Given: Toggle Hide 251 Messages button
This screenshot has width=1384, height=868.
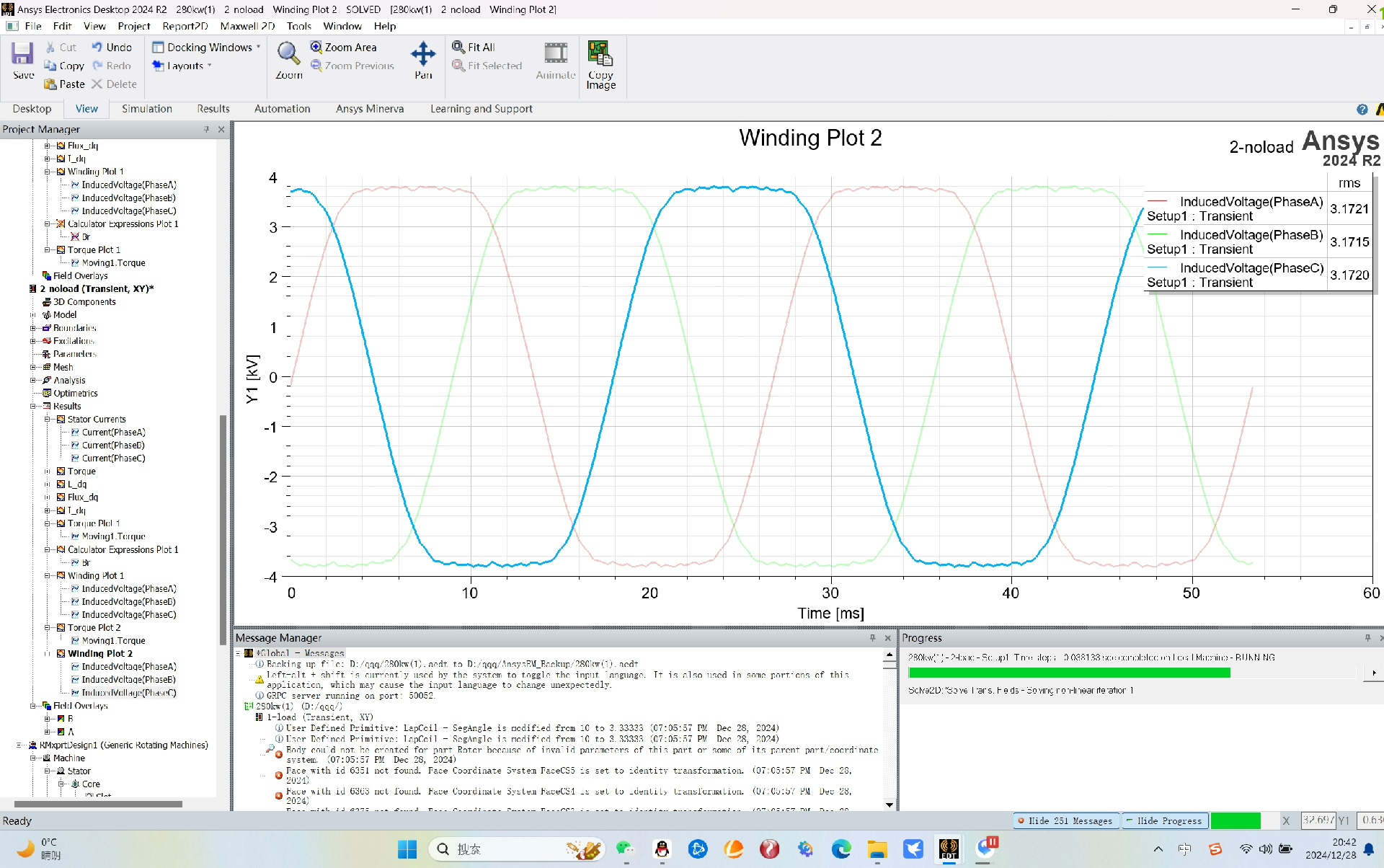Looking at the screenshot, I should coord(1065,820).
